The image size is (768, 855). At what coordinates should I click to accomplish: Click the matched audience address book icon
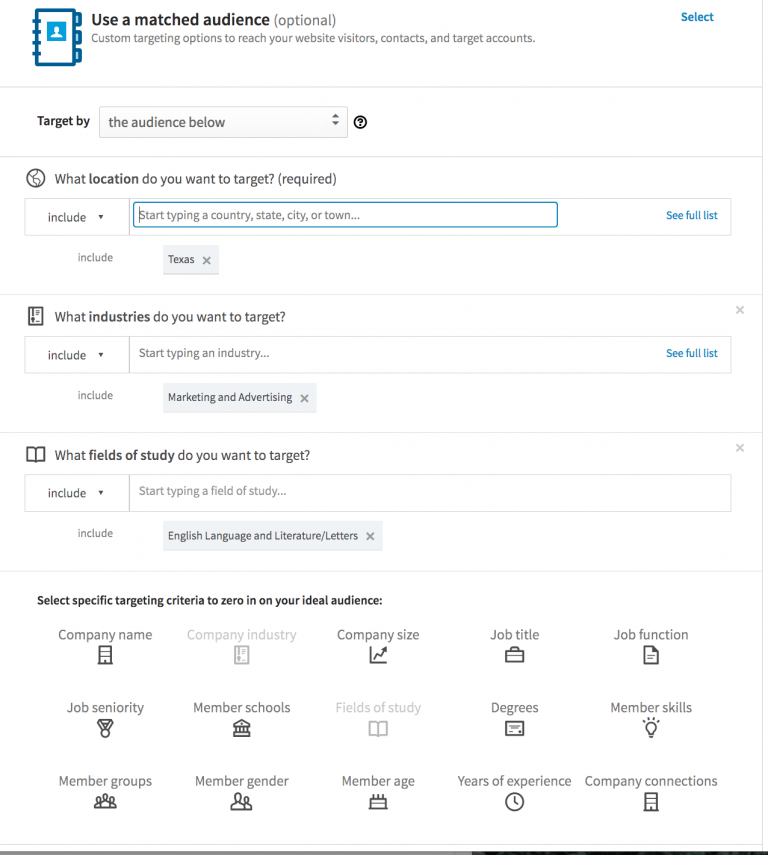pyautogui.click(x=56, y=37)
